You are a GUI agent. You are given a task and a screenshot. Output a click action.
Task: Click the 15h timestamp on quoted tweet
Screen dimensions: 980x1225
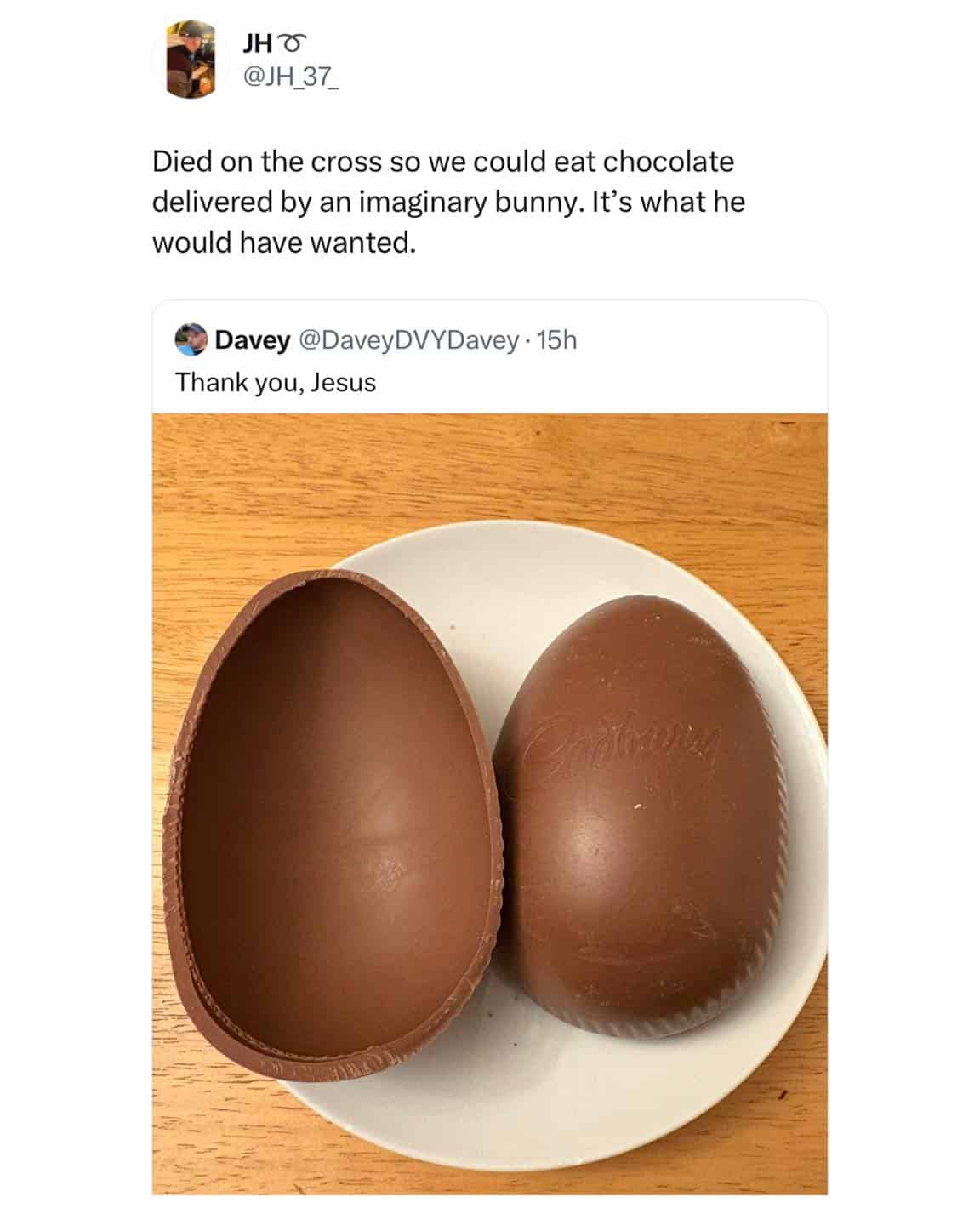[x=558, y=340]
